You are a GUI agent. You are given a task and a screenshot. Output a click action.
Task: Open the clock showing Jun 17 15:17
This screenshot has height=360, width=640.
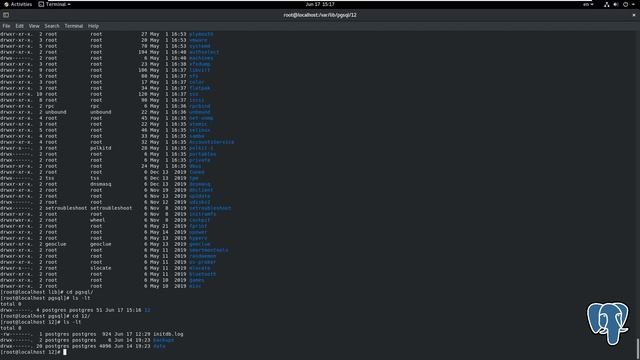coord(320,4)
